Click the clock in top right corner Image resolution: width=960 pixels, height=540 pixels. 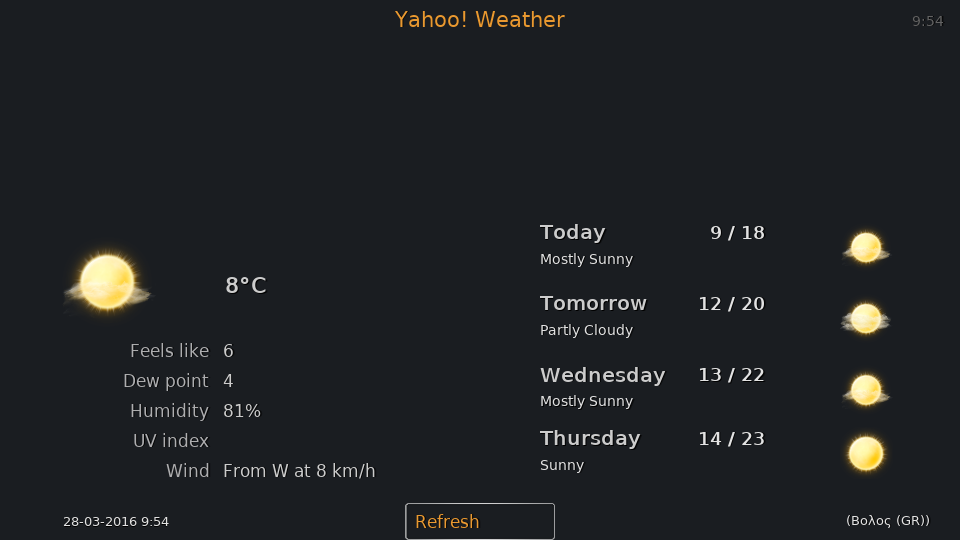[x=928, y=21]
